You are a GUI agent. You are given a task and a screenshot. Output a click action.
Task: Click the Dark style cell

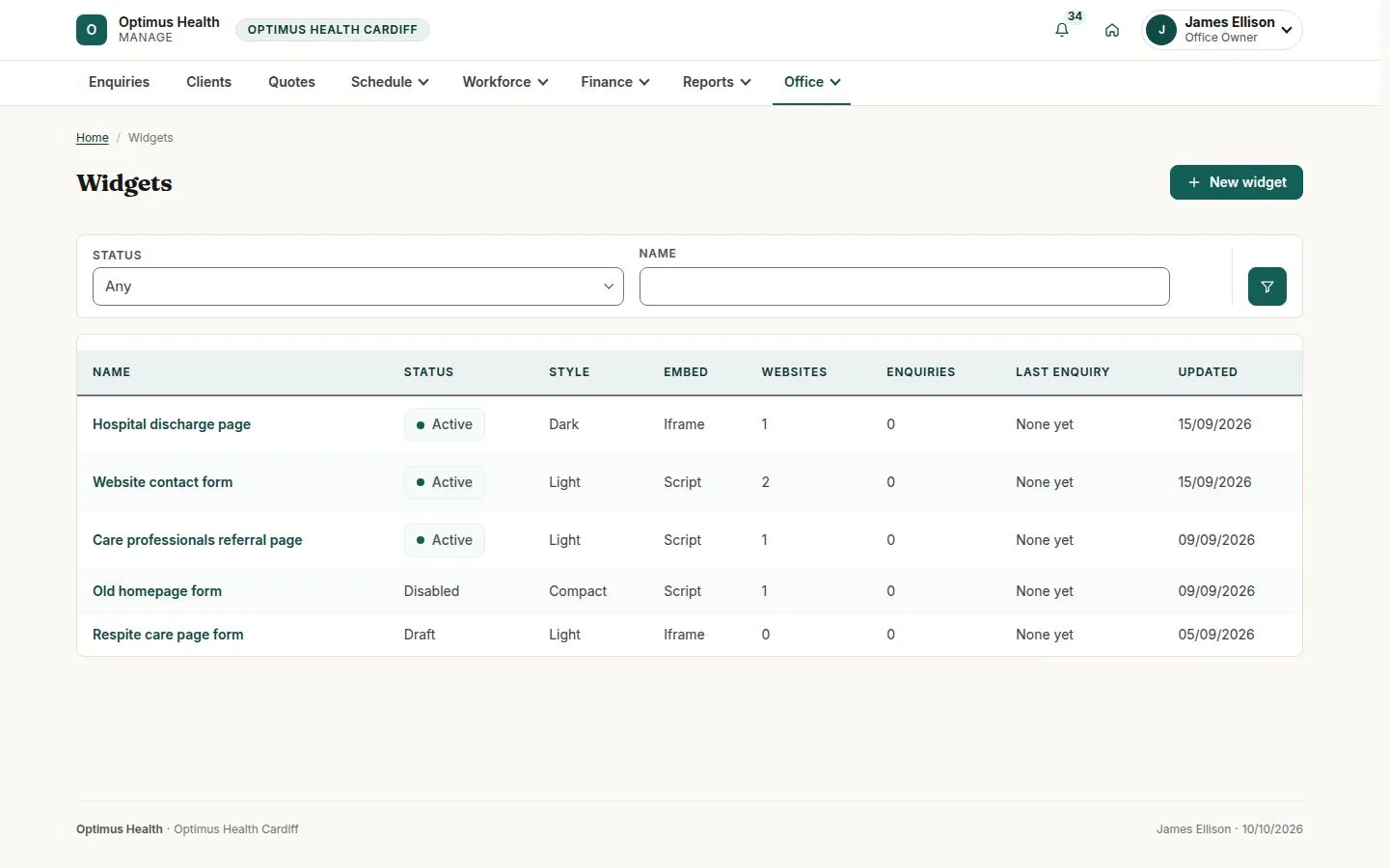tap(563, 424)
